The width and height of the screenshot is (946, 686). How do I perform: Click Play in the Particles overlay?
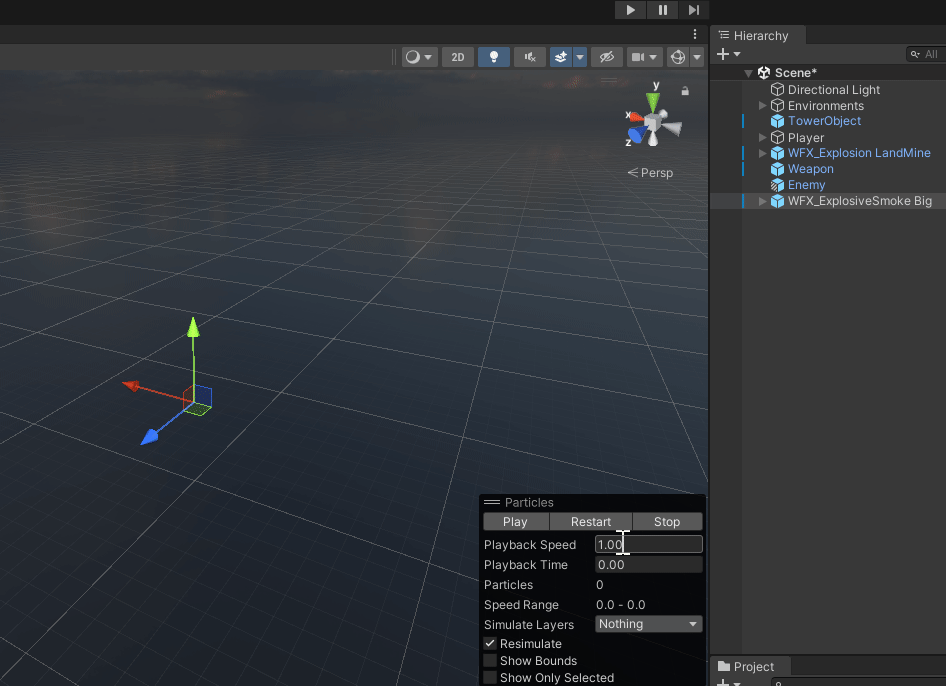coord(515,522)
